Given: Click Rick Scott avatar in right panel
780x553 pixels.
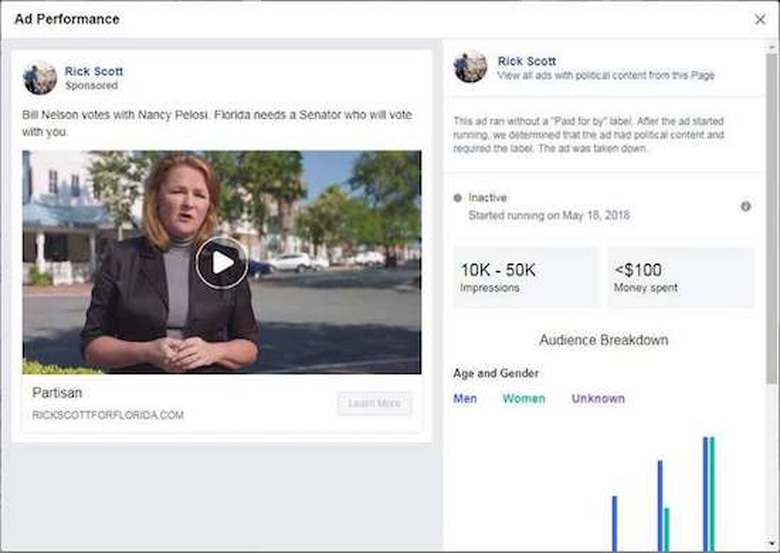Looking at the screenshot, I should [x=470, y=67].
